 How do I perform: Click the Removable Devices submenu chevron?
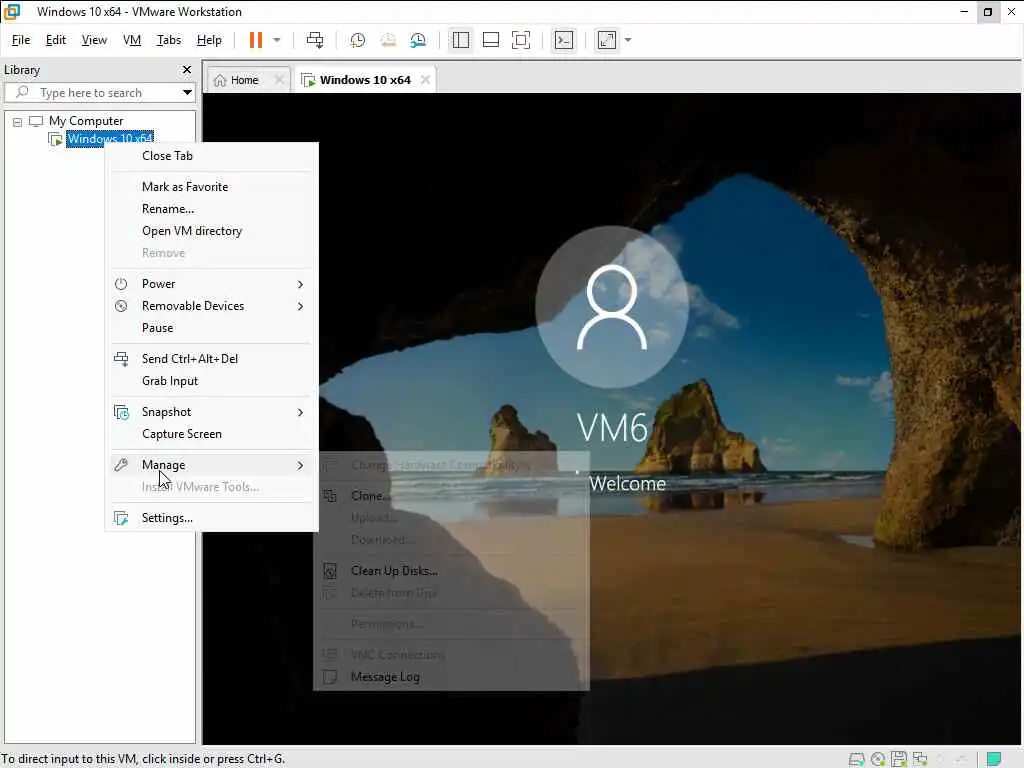(300, 306)
